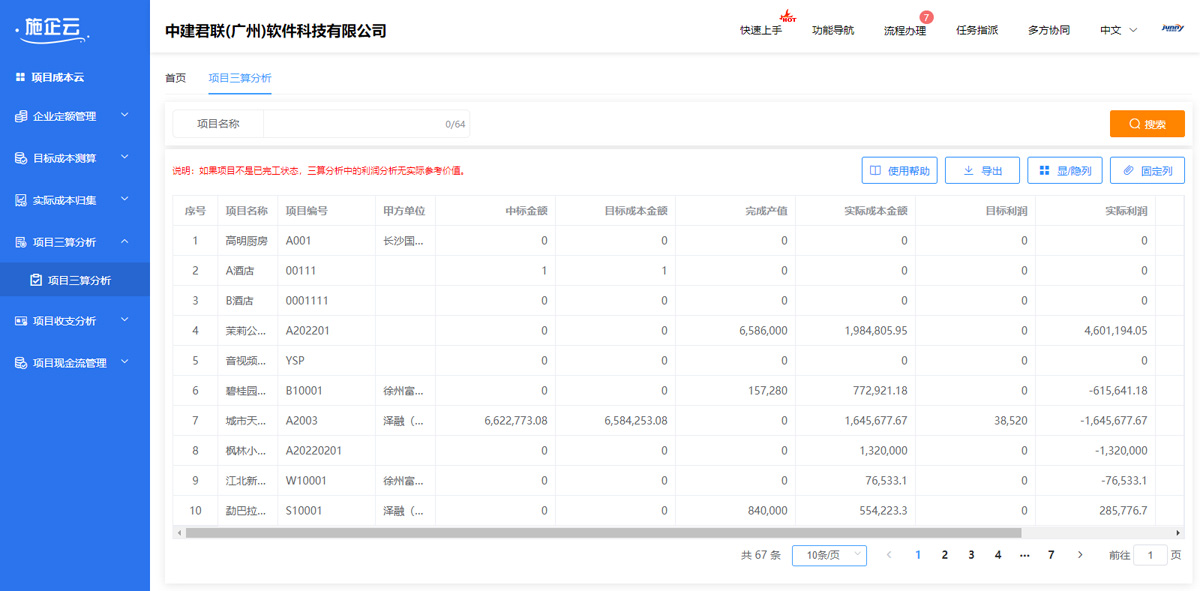Viewport: 1200px width, 591px height.
Task: Click the orange 搜索 button
Action: click(1147, 124)
